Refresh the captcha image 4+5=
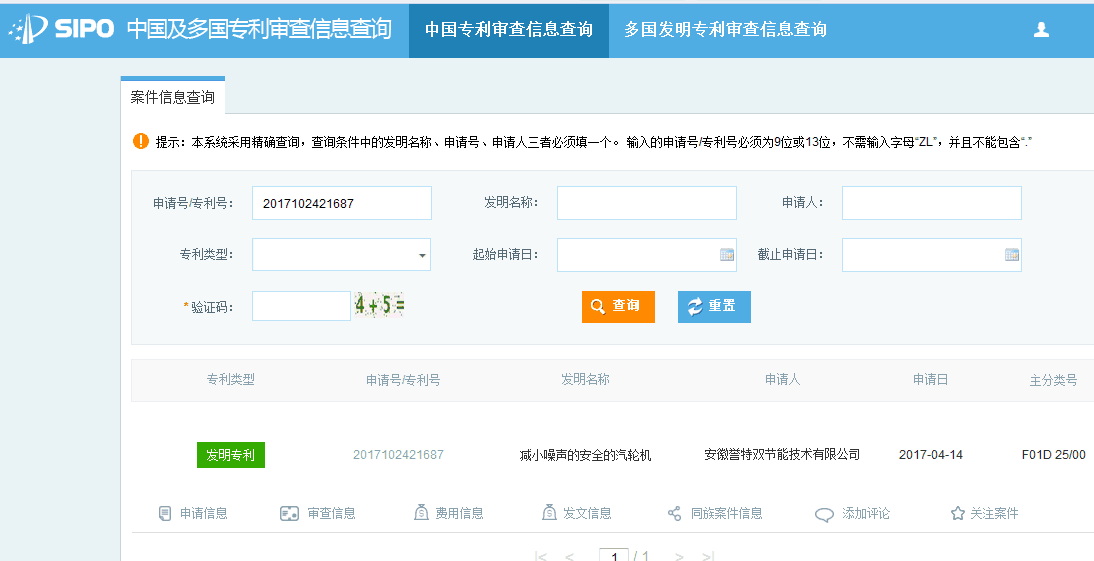Screen dimensions: 1094x561 point(379,306)
